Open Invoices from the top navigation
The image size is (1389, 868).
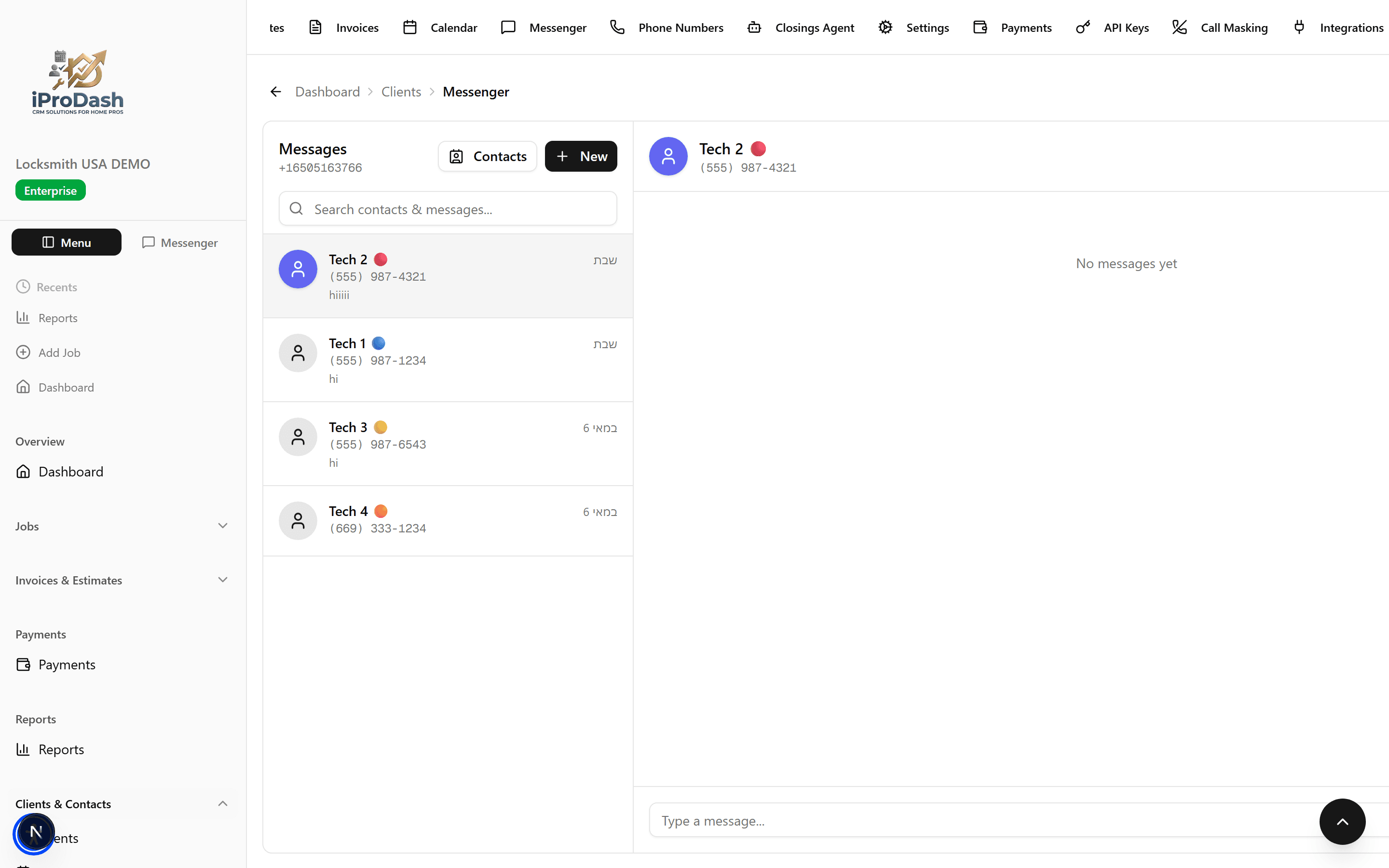(x=343, y=27)
